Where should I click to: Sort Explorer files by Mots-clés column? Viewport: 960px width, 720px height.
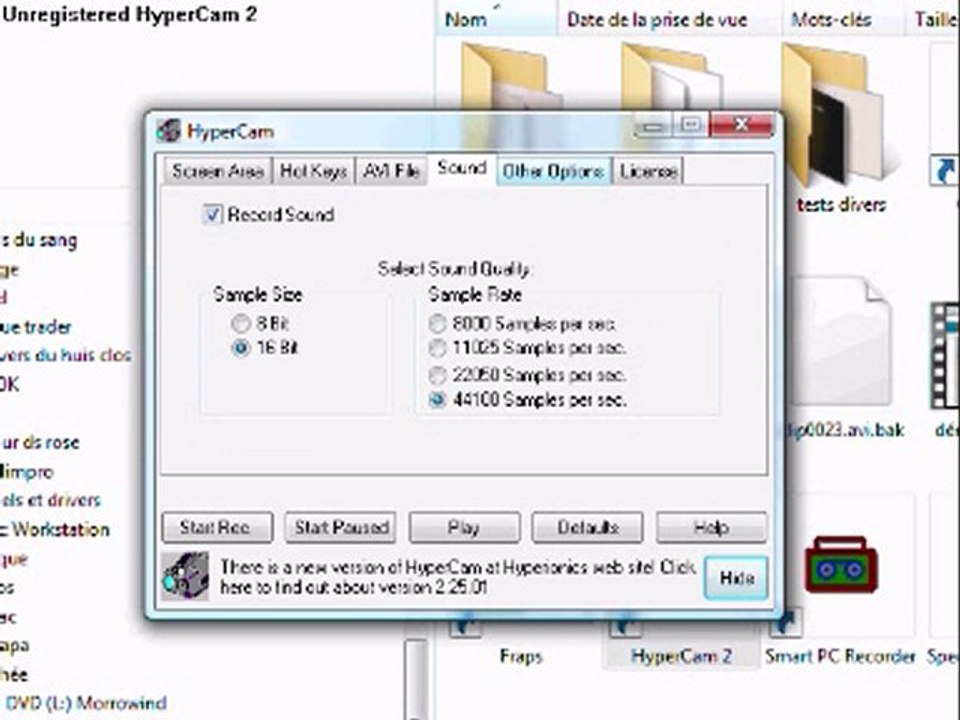pos(842,18)
